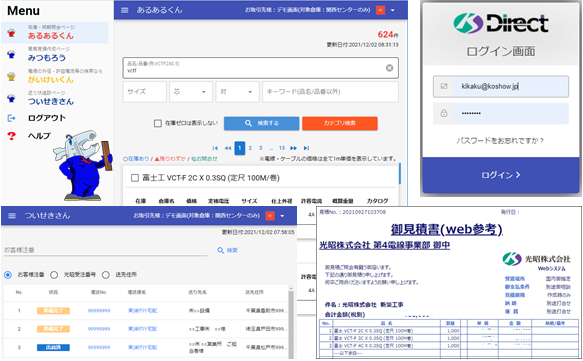Click the red account badge in ついせきさん header

coord(270,216)
